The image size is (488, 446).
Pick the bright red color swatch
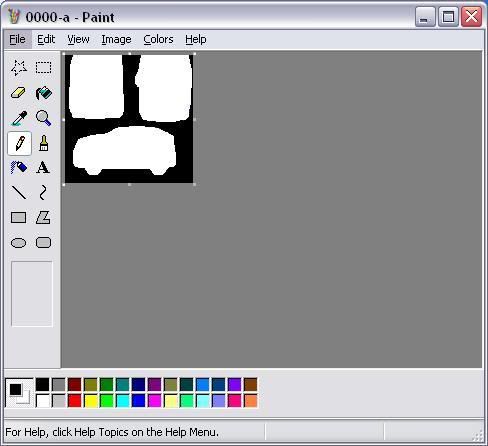75,401
